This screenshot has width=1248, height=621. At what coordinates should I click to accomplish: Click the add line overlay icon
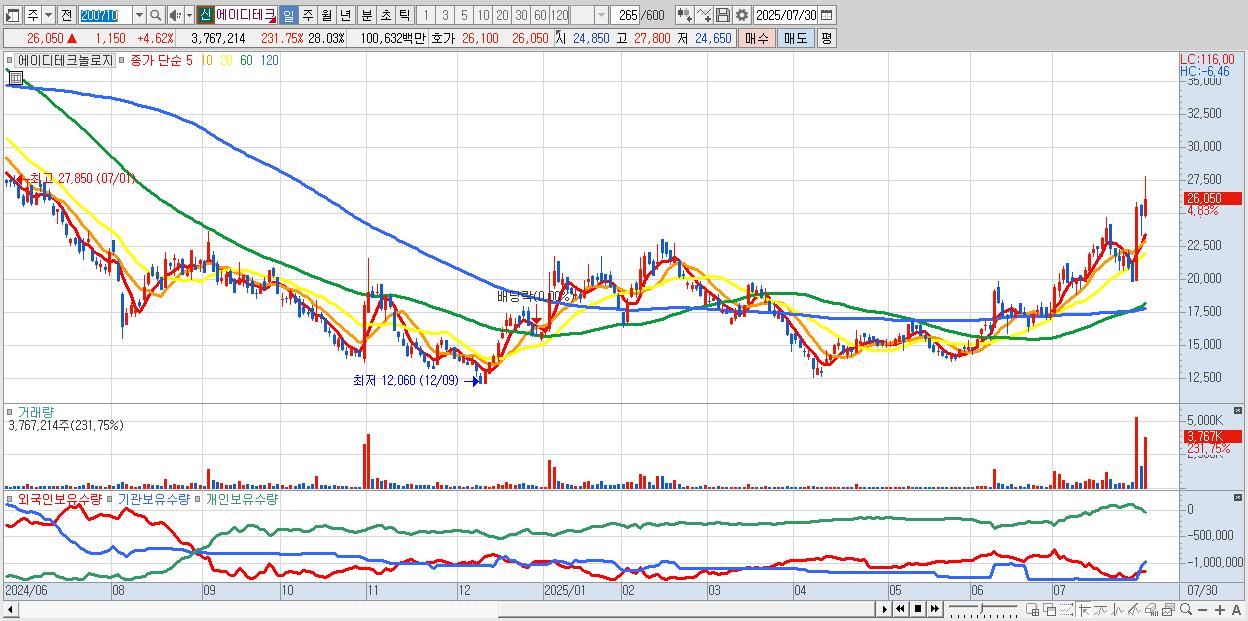click(704, 15)
